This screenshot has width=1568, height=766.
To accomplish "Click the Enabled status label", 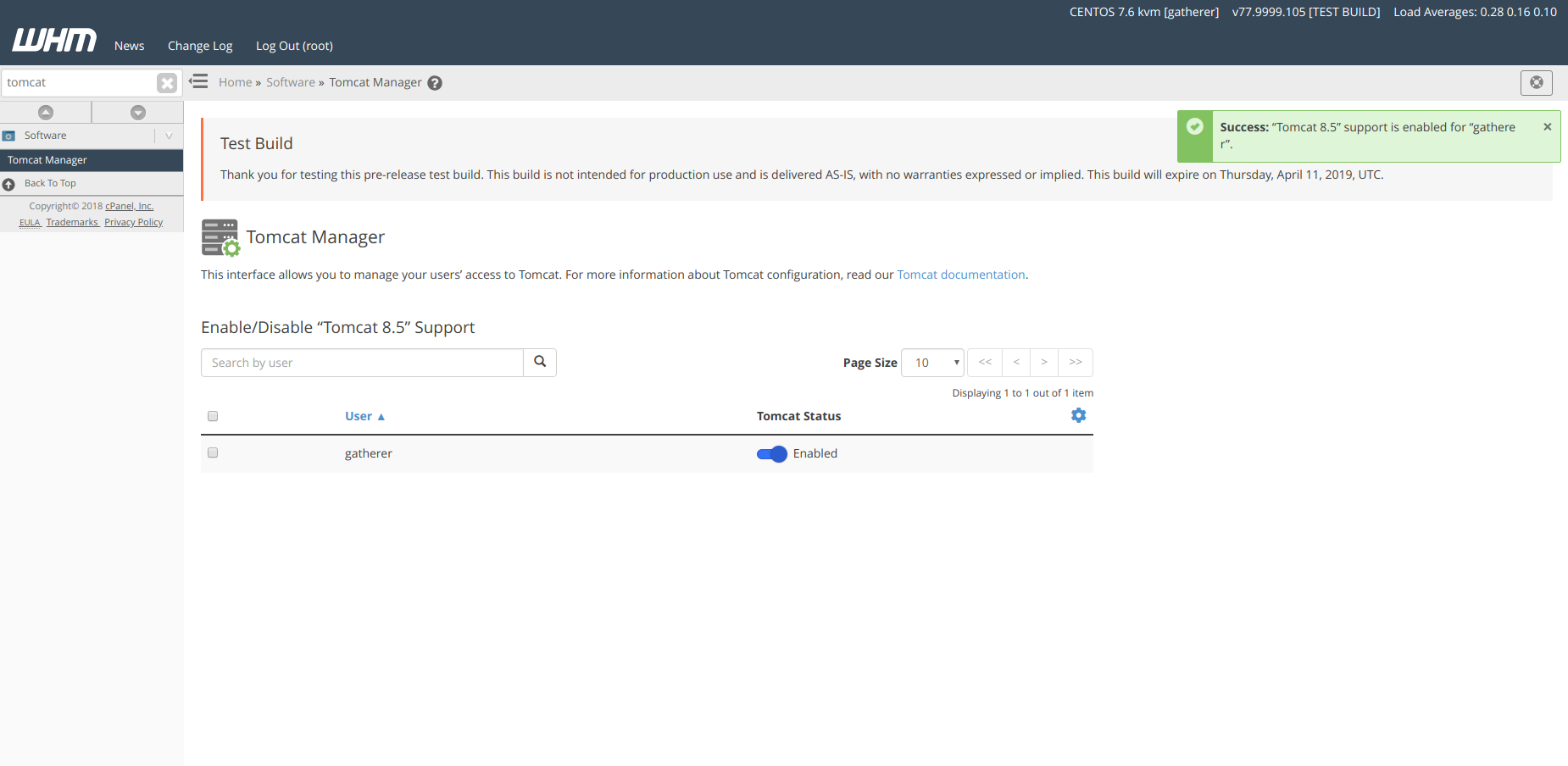I will (815, 453).
